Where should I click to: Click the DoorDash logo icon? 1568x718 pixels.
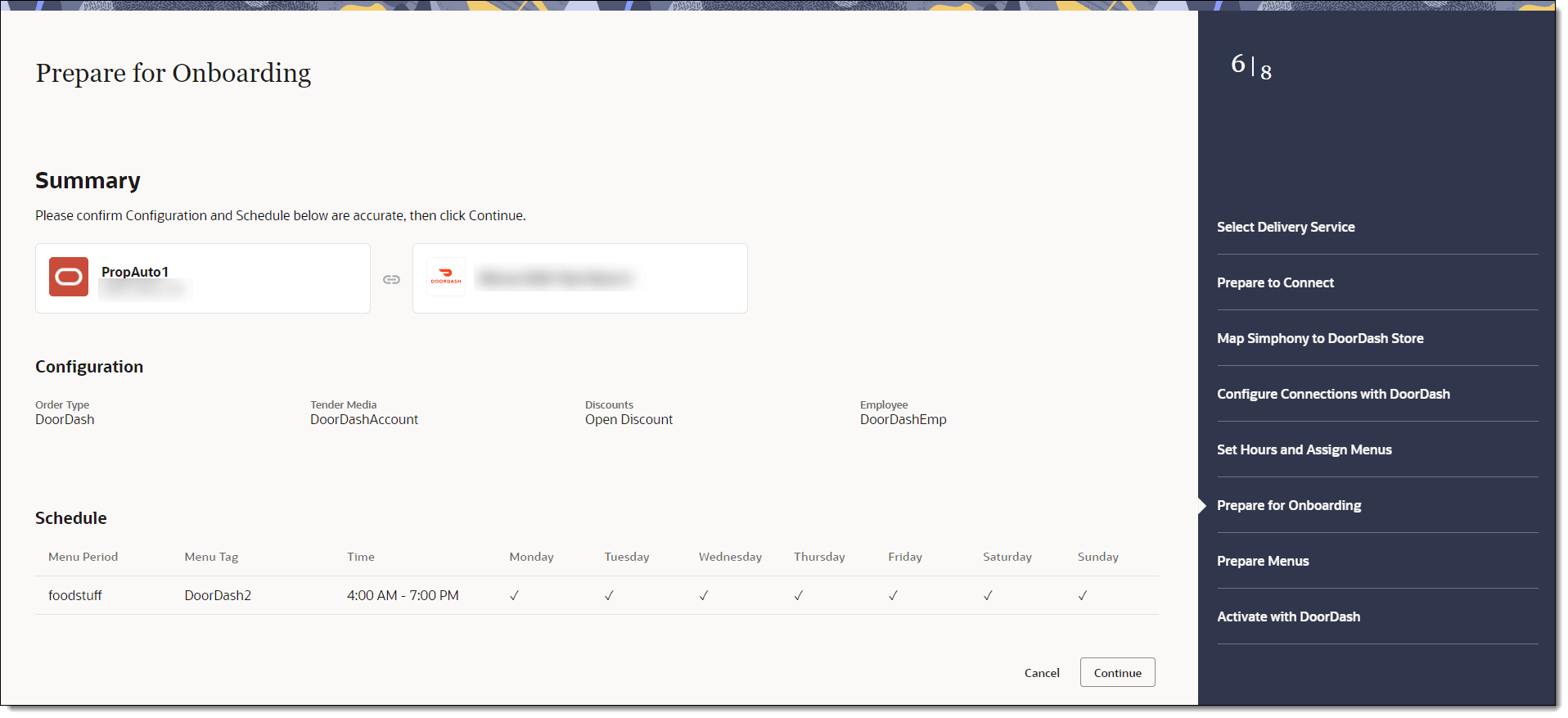coord(446,277)
